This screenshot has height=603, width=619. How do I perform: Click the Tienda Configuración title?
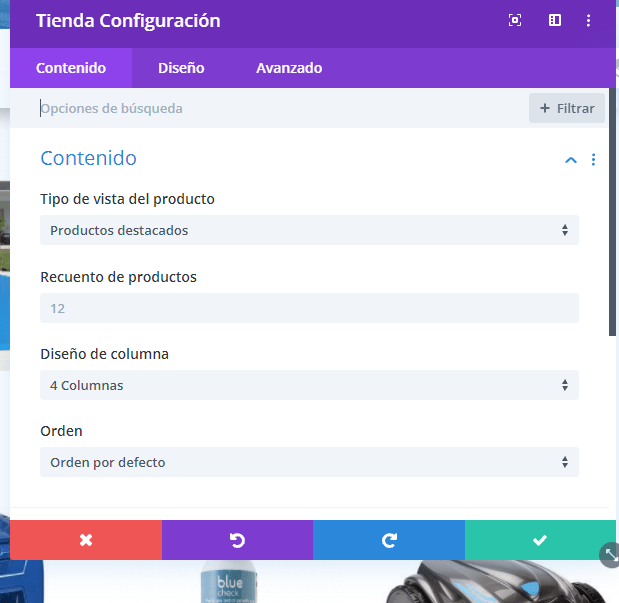point(128,21)
